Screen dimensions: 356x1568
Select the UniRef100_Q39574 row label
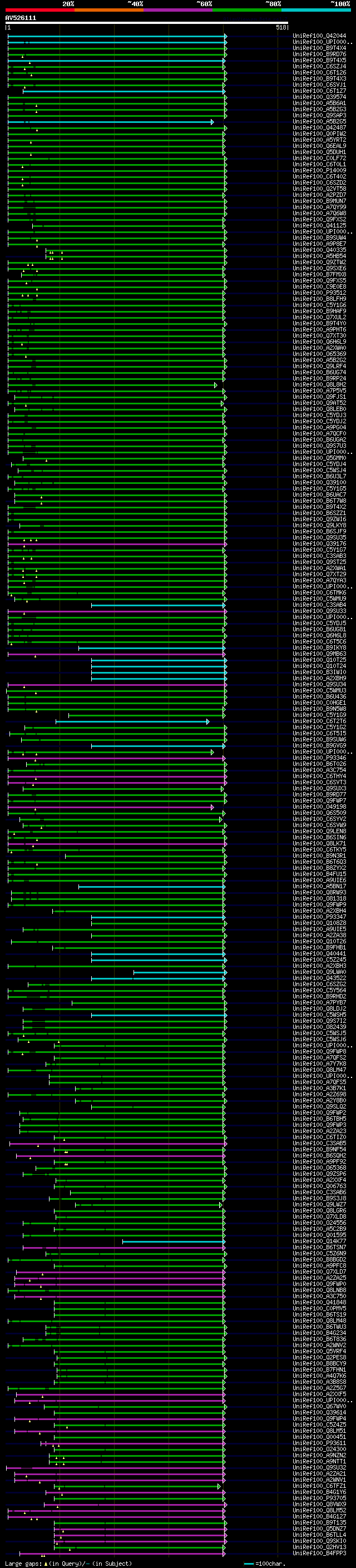[319, 97]
